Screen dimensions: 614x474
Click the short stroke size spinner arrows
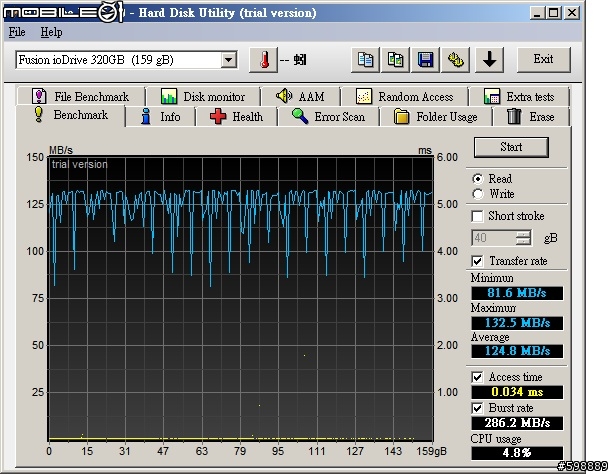point(523,238)
